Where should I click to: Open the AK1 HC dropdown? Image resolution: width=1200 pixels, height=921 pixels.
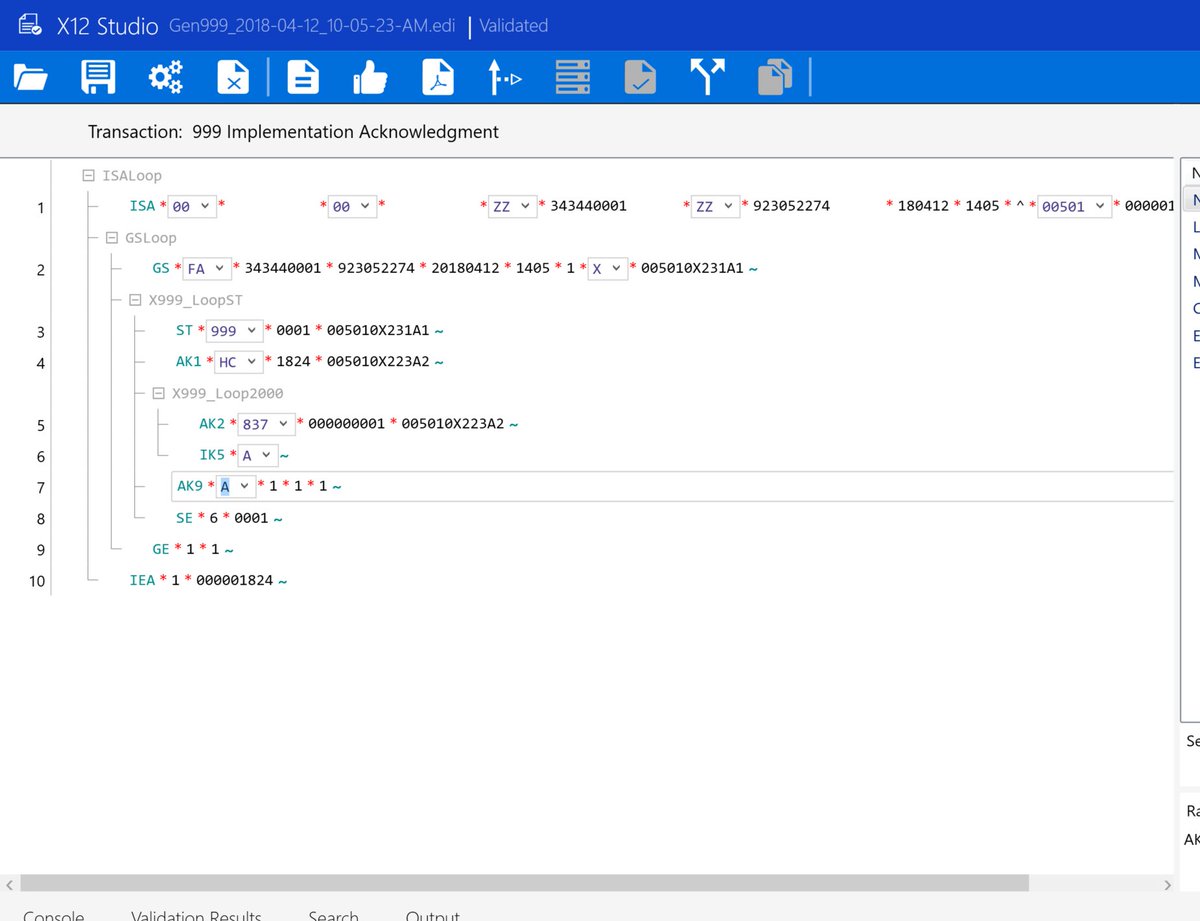click(x=238, y=362)
